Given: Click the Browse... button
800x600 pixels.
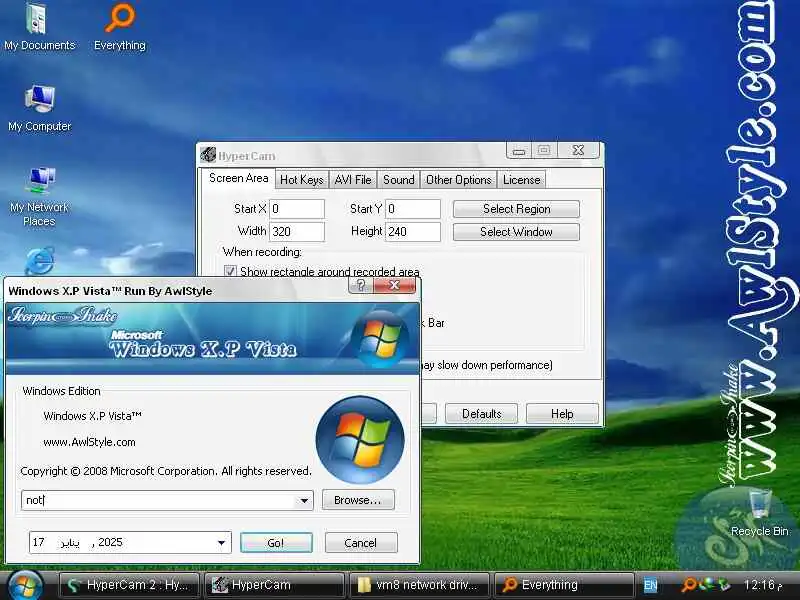Looking at the screenshot, I should click(x=358, y=500).
